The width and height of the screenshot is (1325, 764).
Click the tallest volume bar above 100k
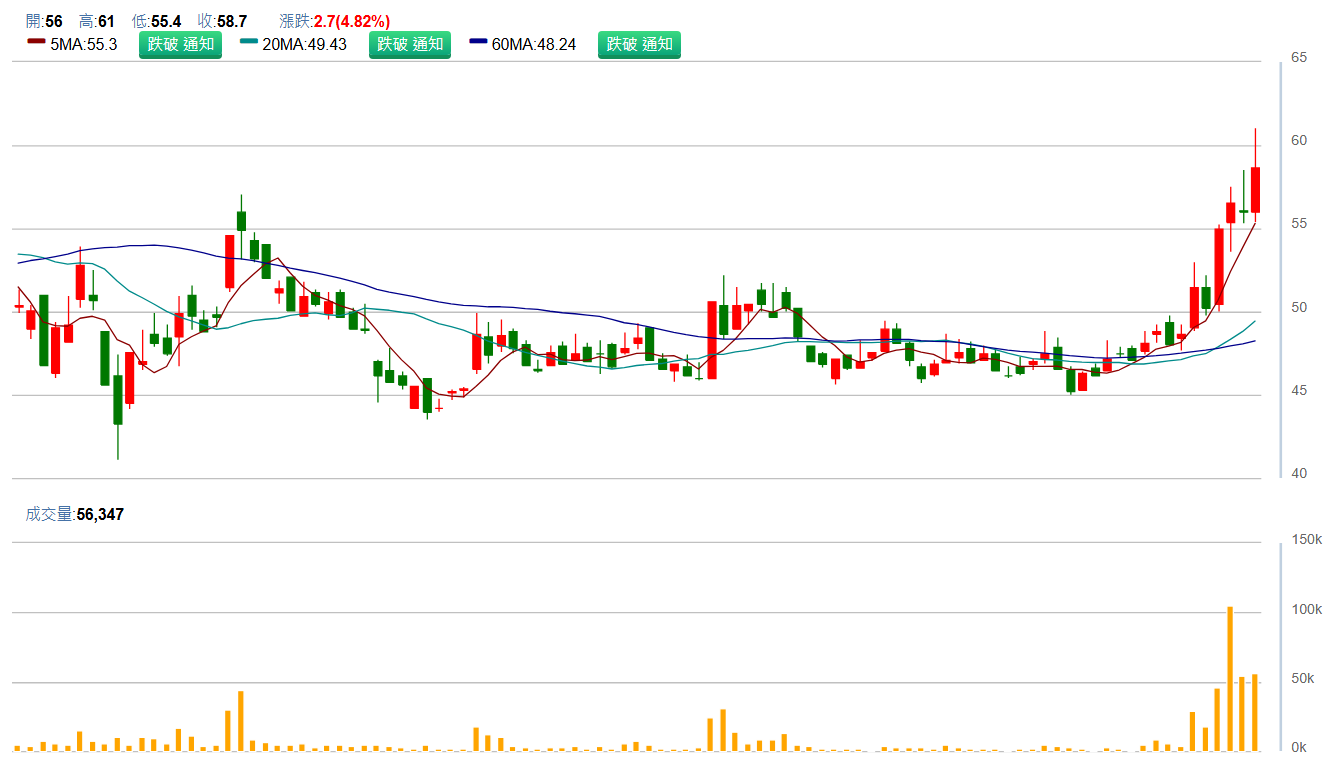(x=1230, y=678)
